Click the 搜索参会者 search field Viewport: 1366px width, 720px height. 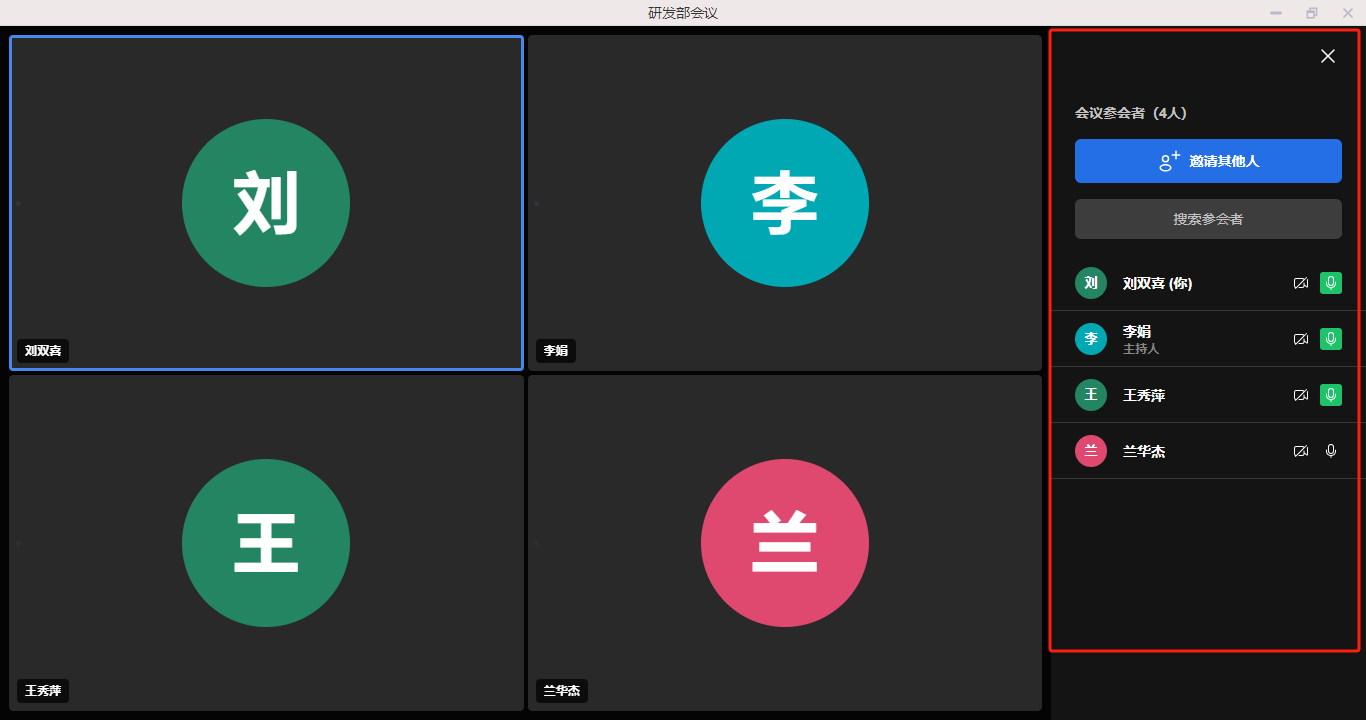(x=1208, y=219)
